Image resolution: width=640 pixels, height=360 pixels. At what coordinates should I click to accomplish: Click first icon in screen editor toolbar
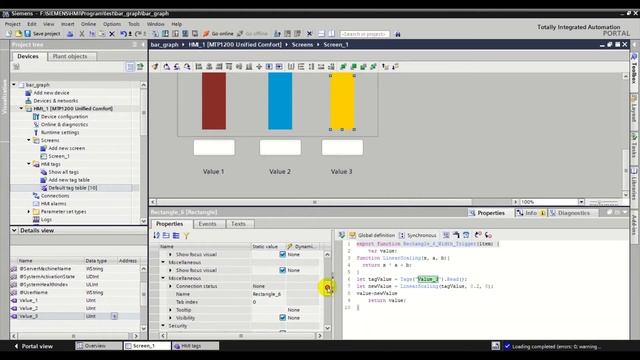pyautogui.click(x=155, y=67)
